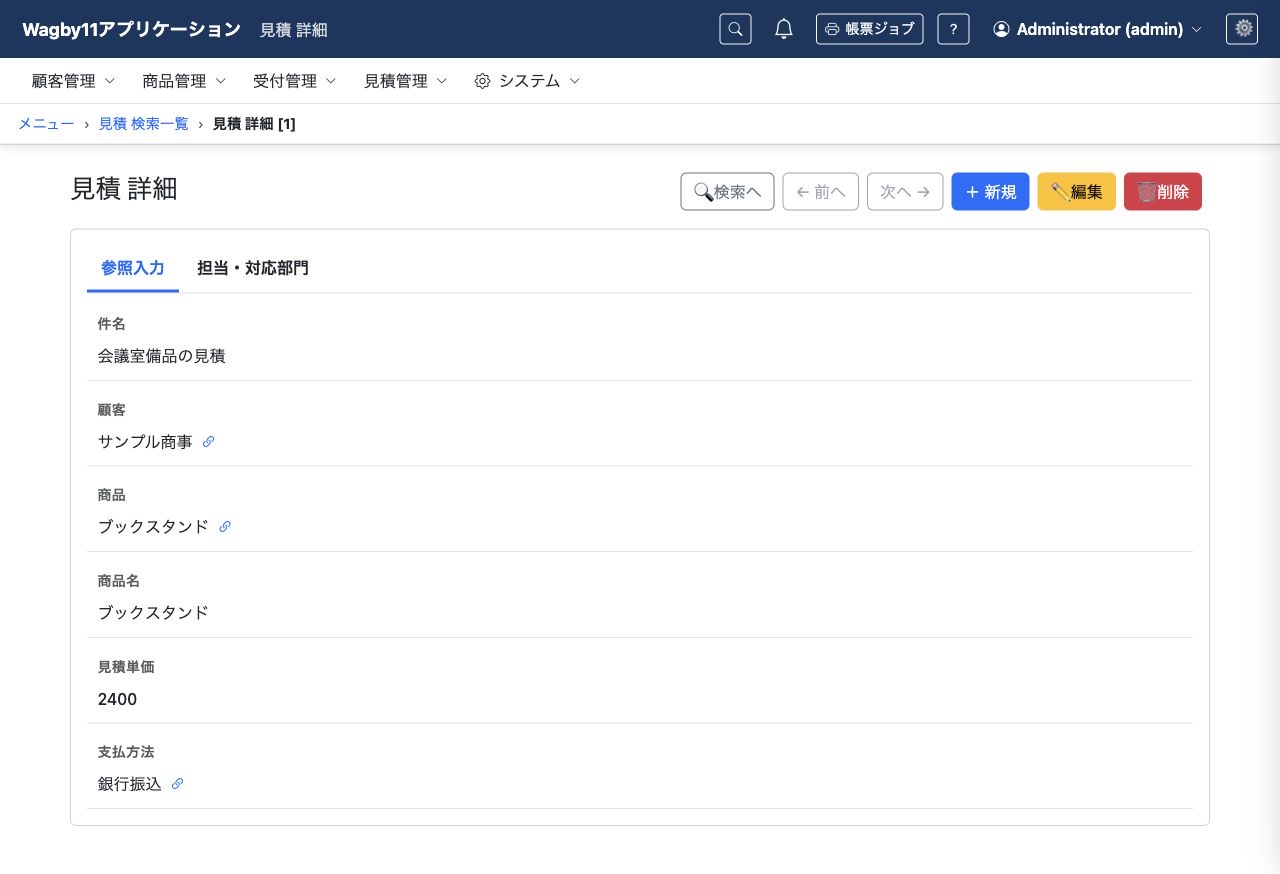The height and width of the screenshot is (874, 1280).
Task: Open the search magnifier icon in header
Action: pyautogui.click(x=735, y=29)
